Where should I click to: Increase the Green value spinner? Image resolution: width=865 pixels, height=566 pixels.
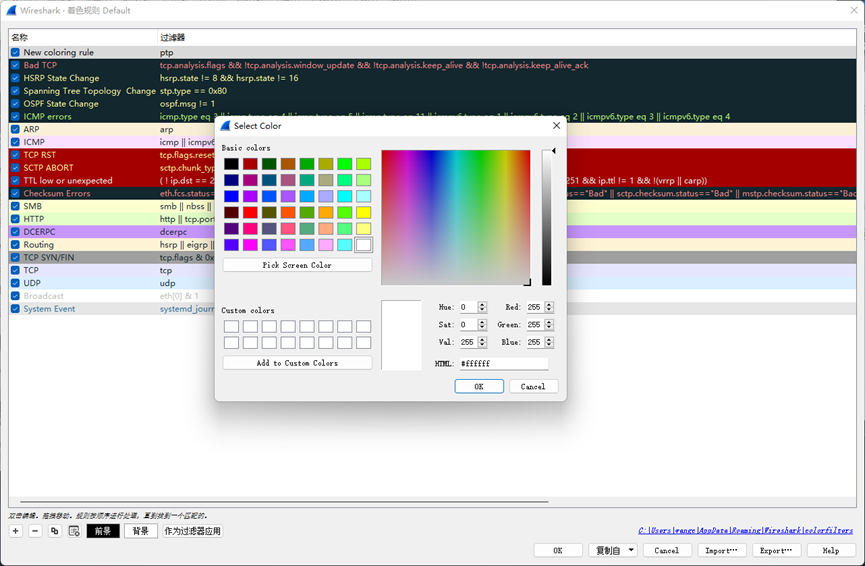[549, 322]
